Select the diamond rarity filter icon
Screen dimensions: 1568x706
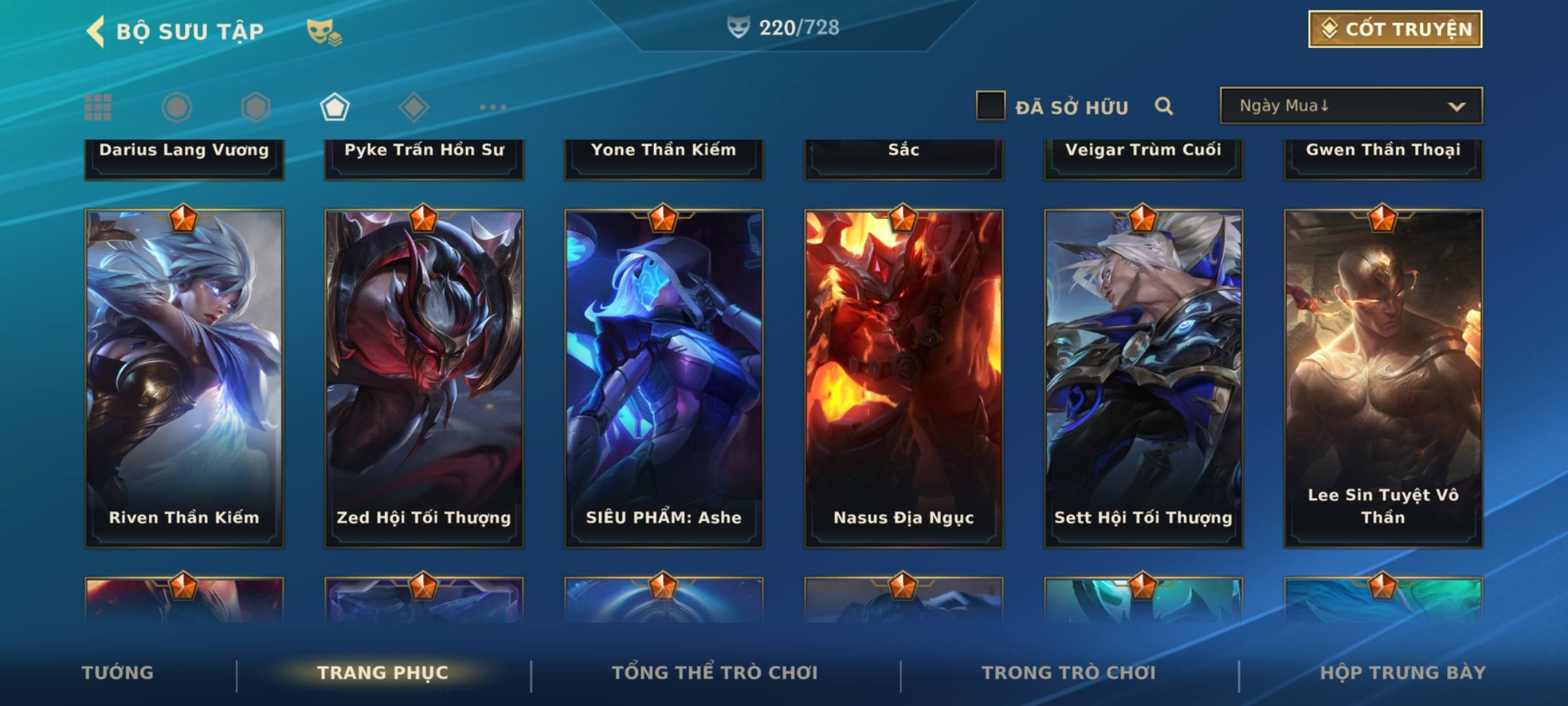pyautogui.click(x=414, y=107)
